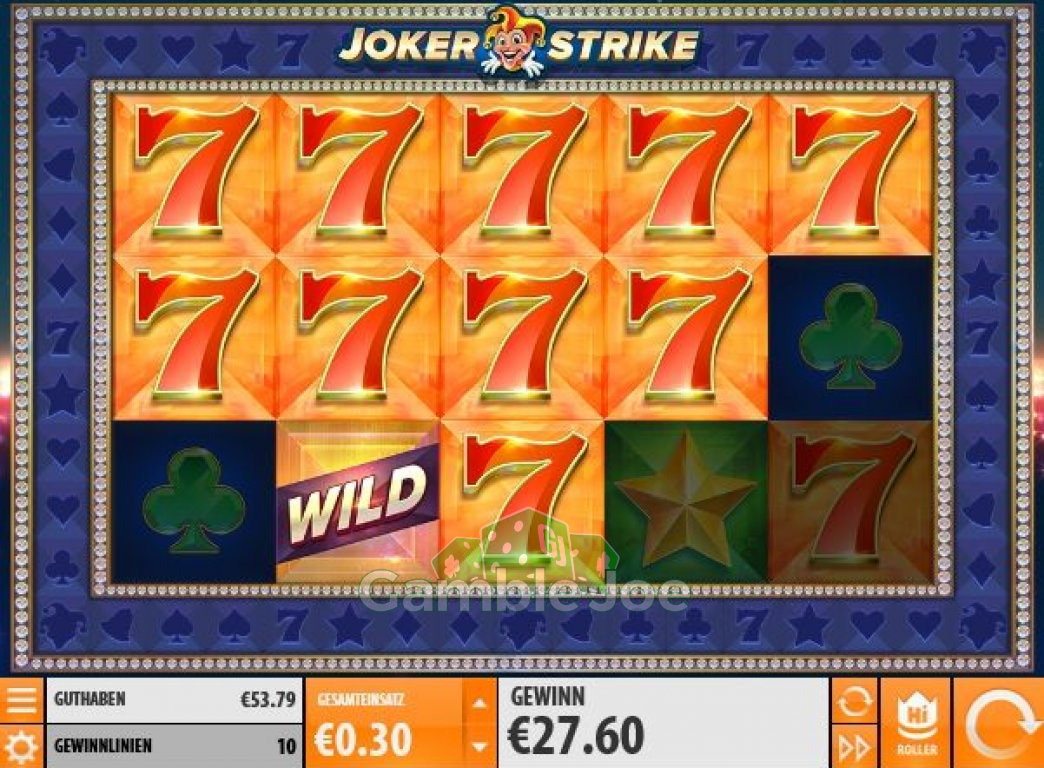Decrease total bet with down arrow
The height and width of the screenshot is (768, 1044).
[479, 747]
